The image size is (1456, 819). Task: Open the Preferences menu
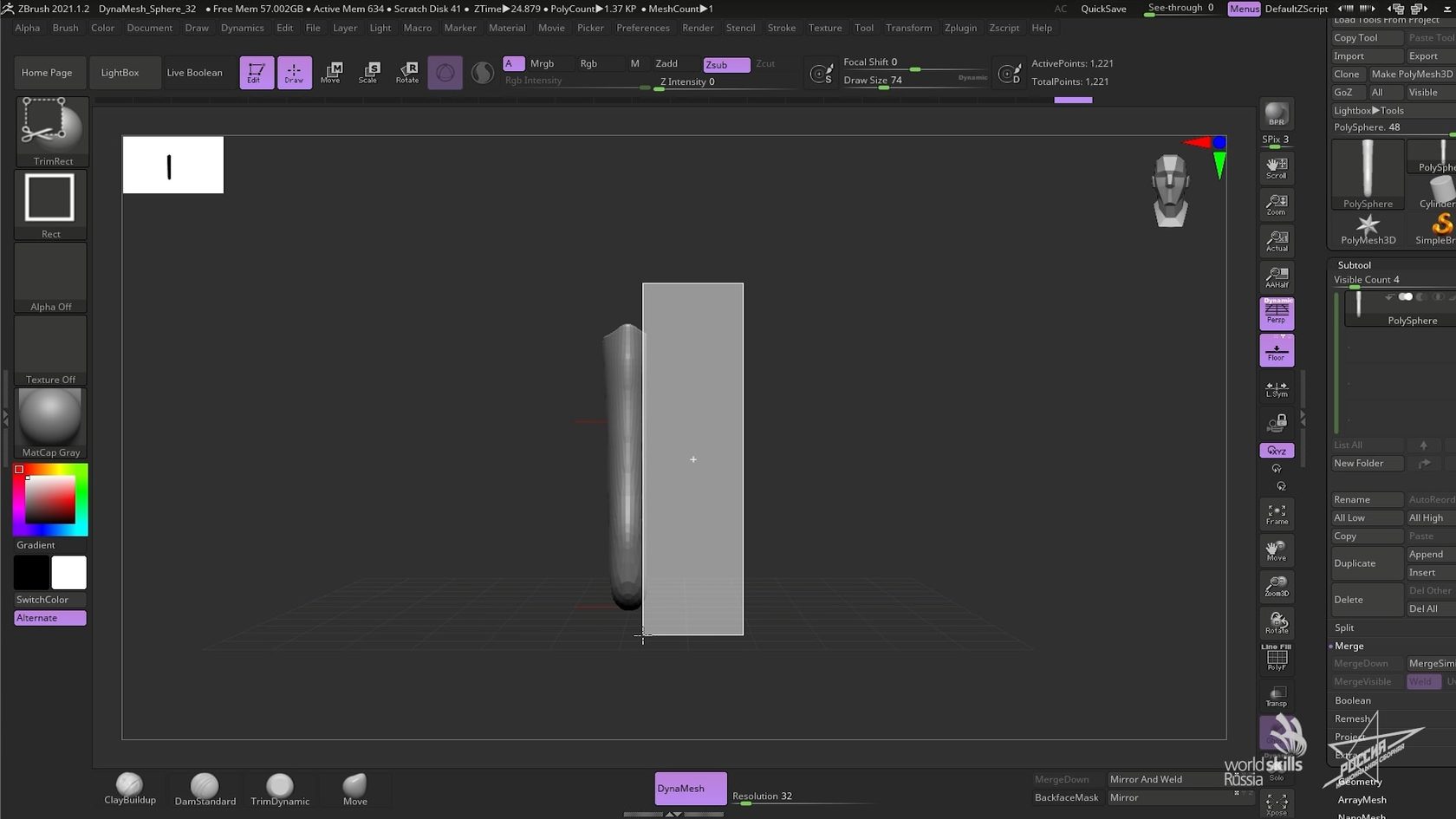tap(643, 28)
